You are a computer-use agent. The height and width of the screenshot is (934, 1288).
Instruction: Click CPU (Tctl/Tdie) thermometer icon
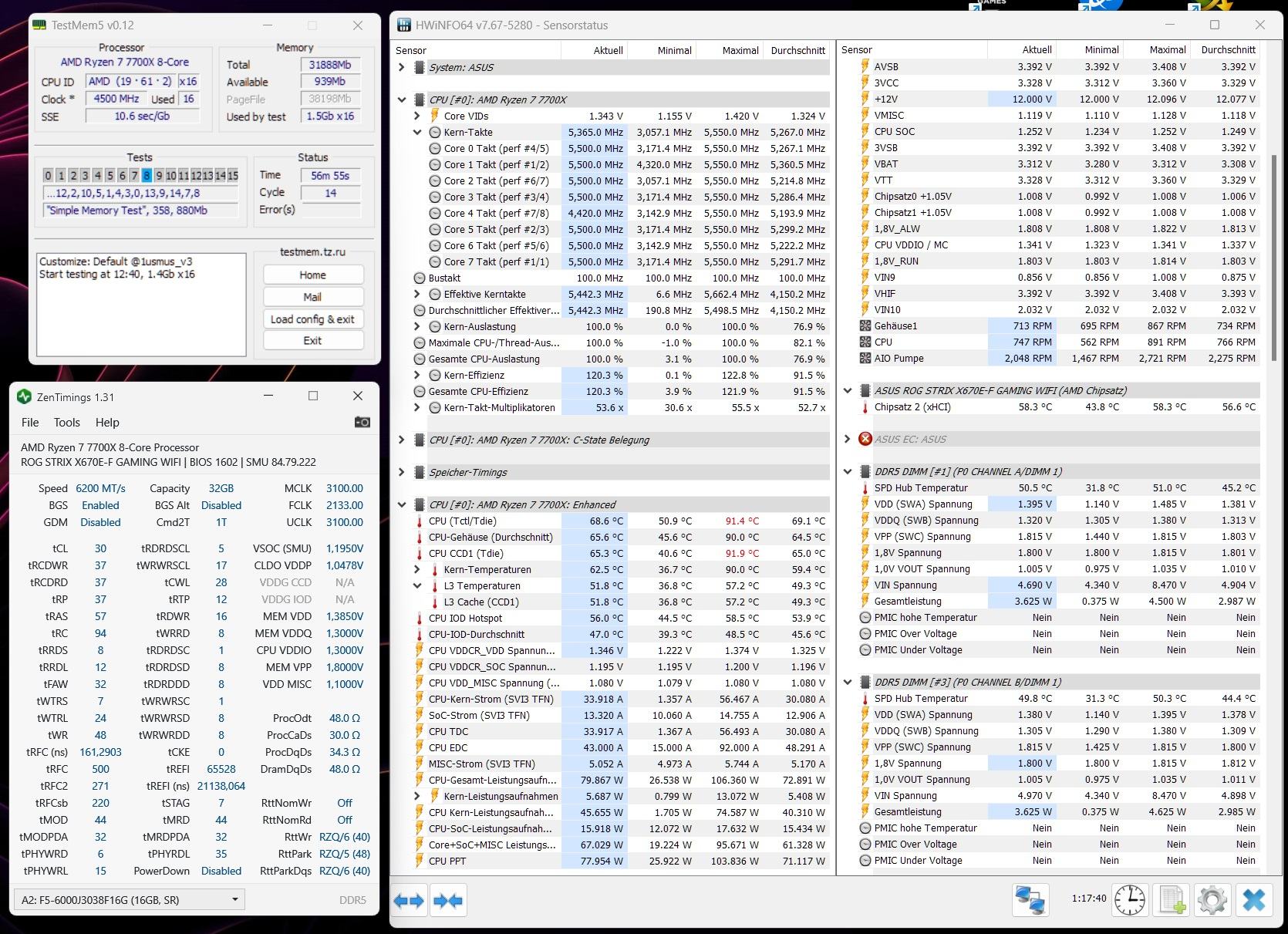(420, 521)
